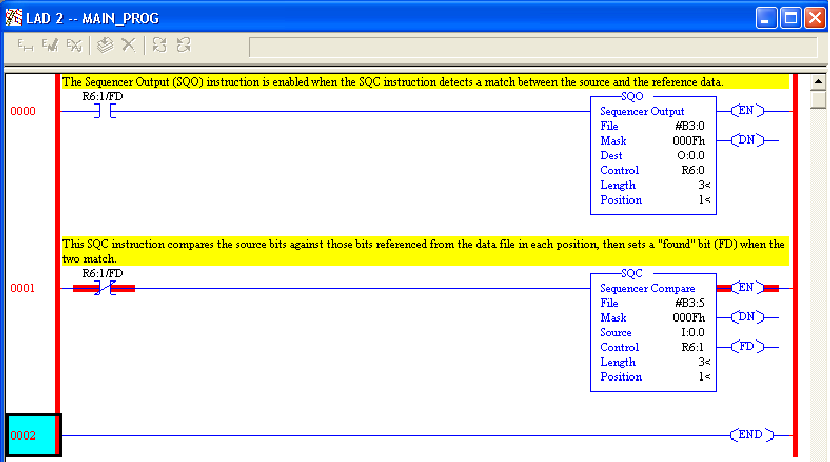The image size is (830, 462).
Task: Click the FD output of SQC block
Action: pos(747,347)
